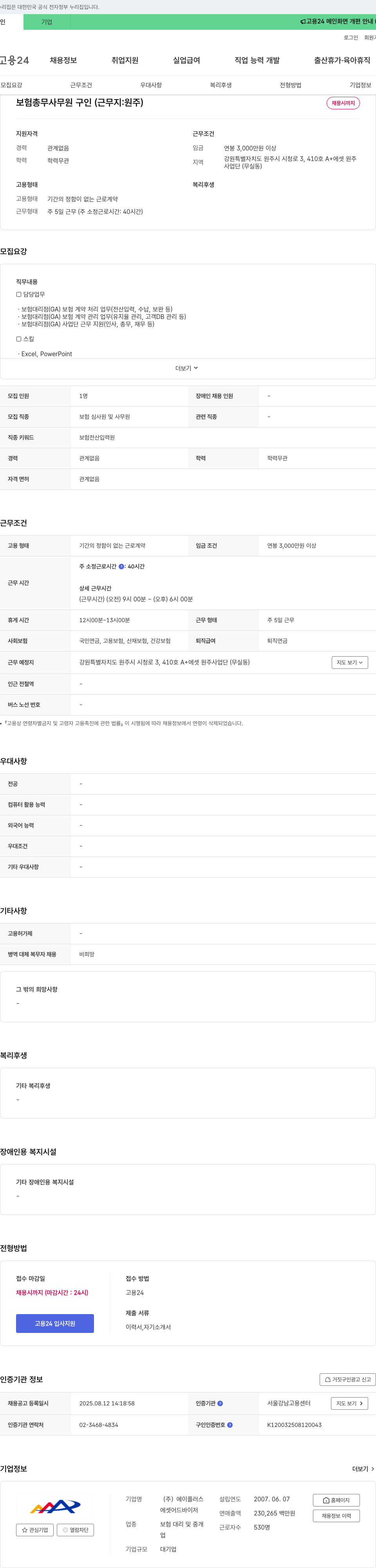Click the text 연봉 3,000만원 이상 in 임금 조건 row

(291, 546)
